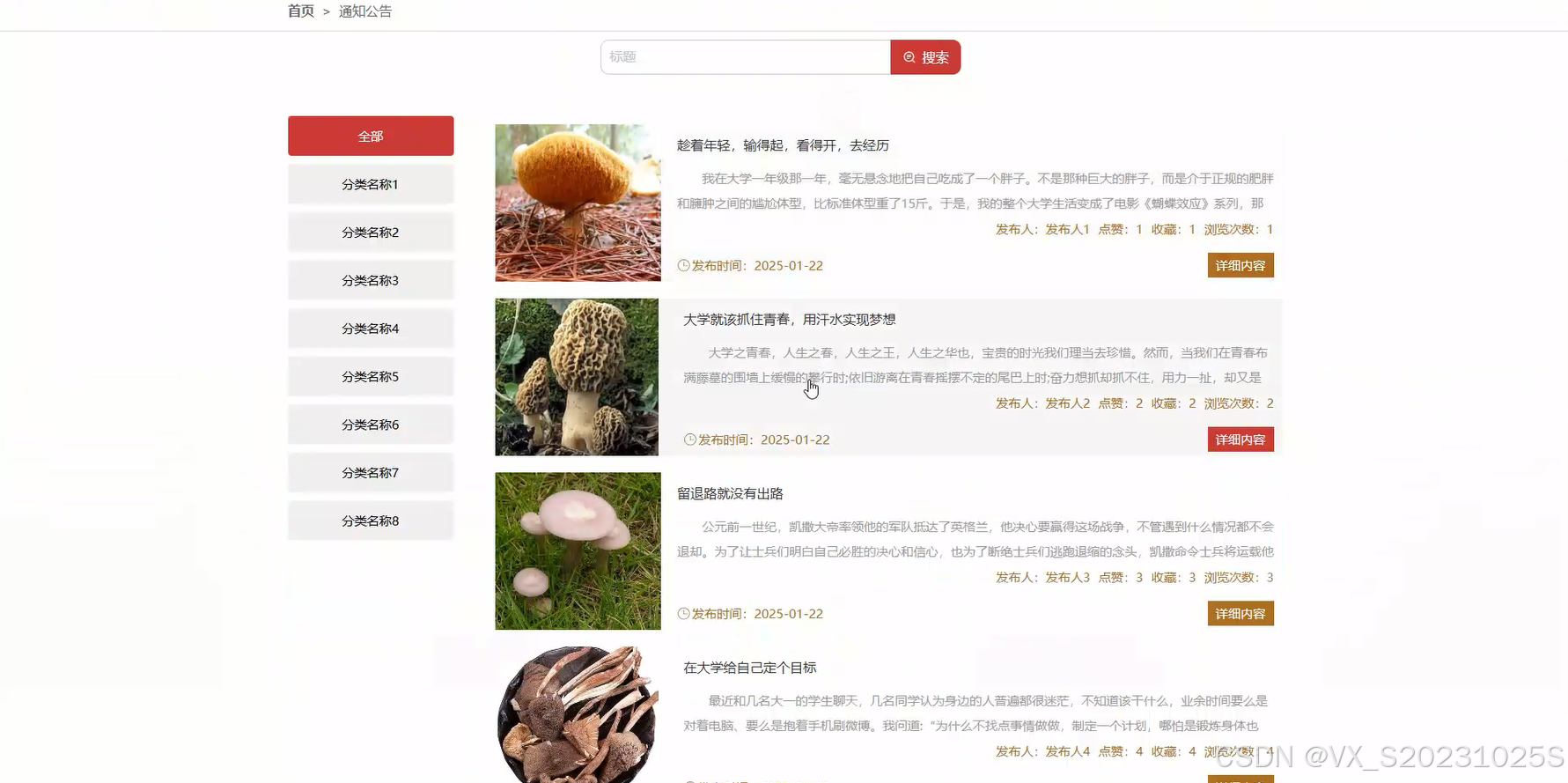Click 详细内容 button for 发布人3 article

coord(1240,614)
